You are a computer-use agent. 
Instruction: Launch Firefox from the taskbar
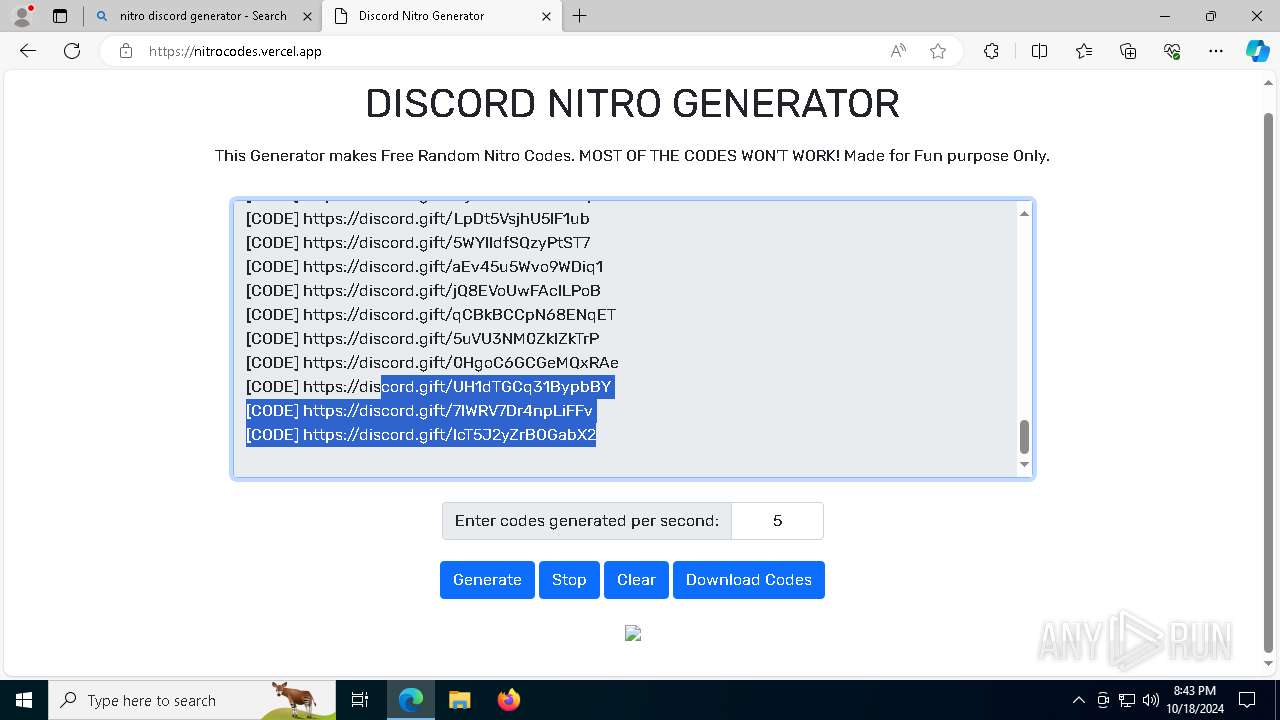[508, 700]
